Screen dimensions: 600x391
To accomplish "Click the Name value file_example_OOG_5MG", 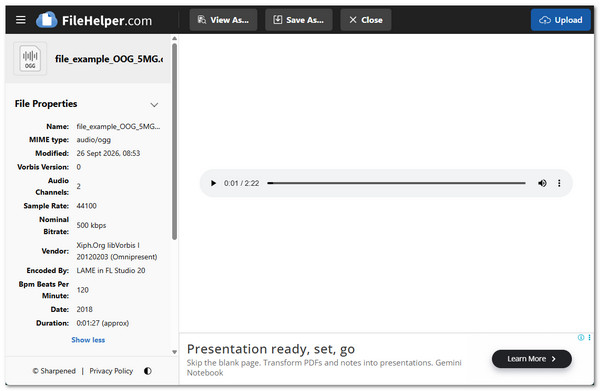I will coord(118,126).
